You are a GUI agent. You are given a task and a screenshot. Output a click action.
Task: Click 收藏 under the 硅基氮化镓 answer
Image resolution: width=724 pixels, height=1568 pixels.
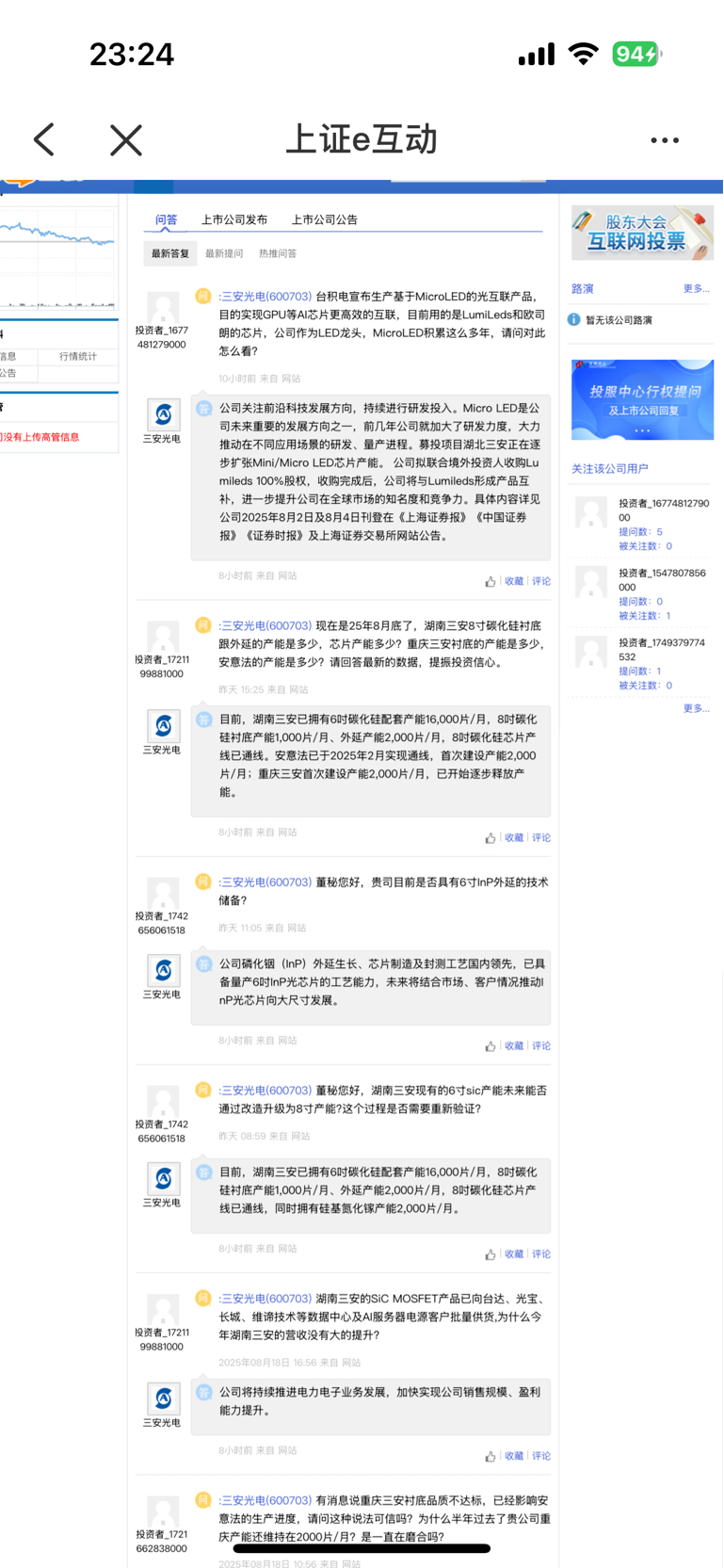tap(514, 1254)
